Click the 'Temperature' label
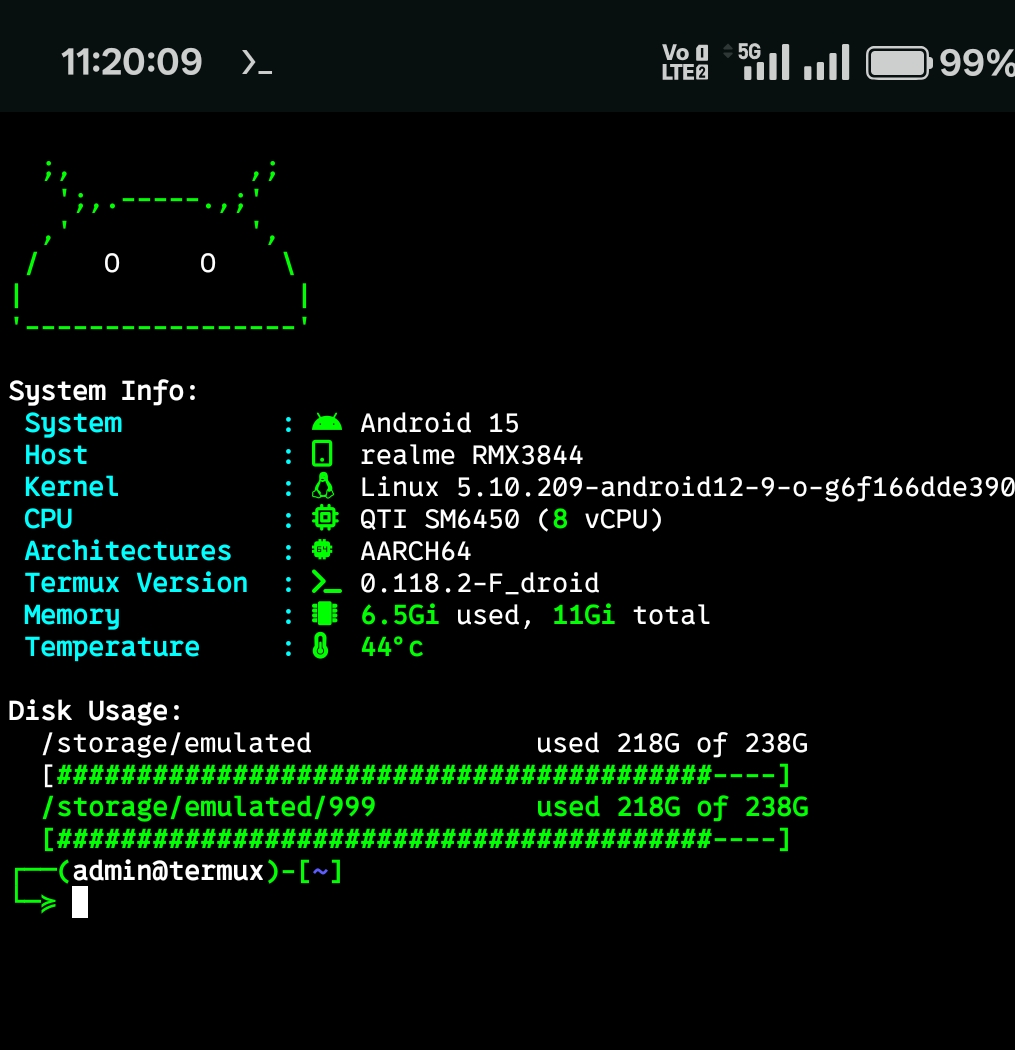This screenshot has width=1015, height=1050. tap(112, 647)
